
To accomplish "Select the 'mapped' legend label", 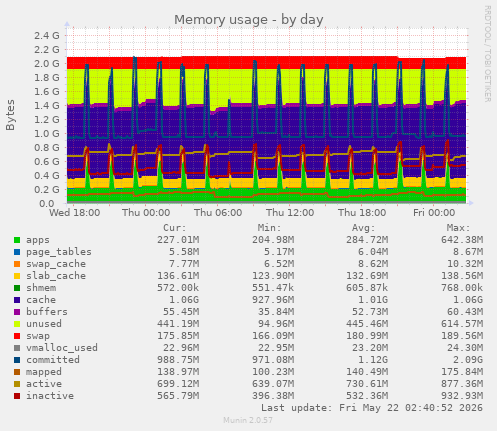I will (x=44, y=372).
